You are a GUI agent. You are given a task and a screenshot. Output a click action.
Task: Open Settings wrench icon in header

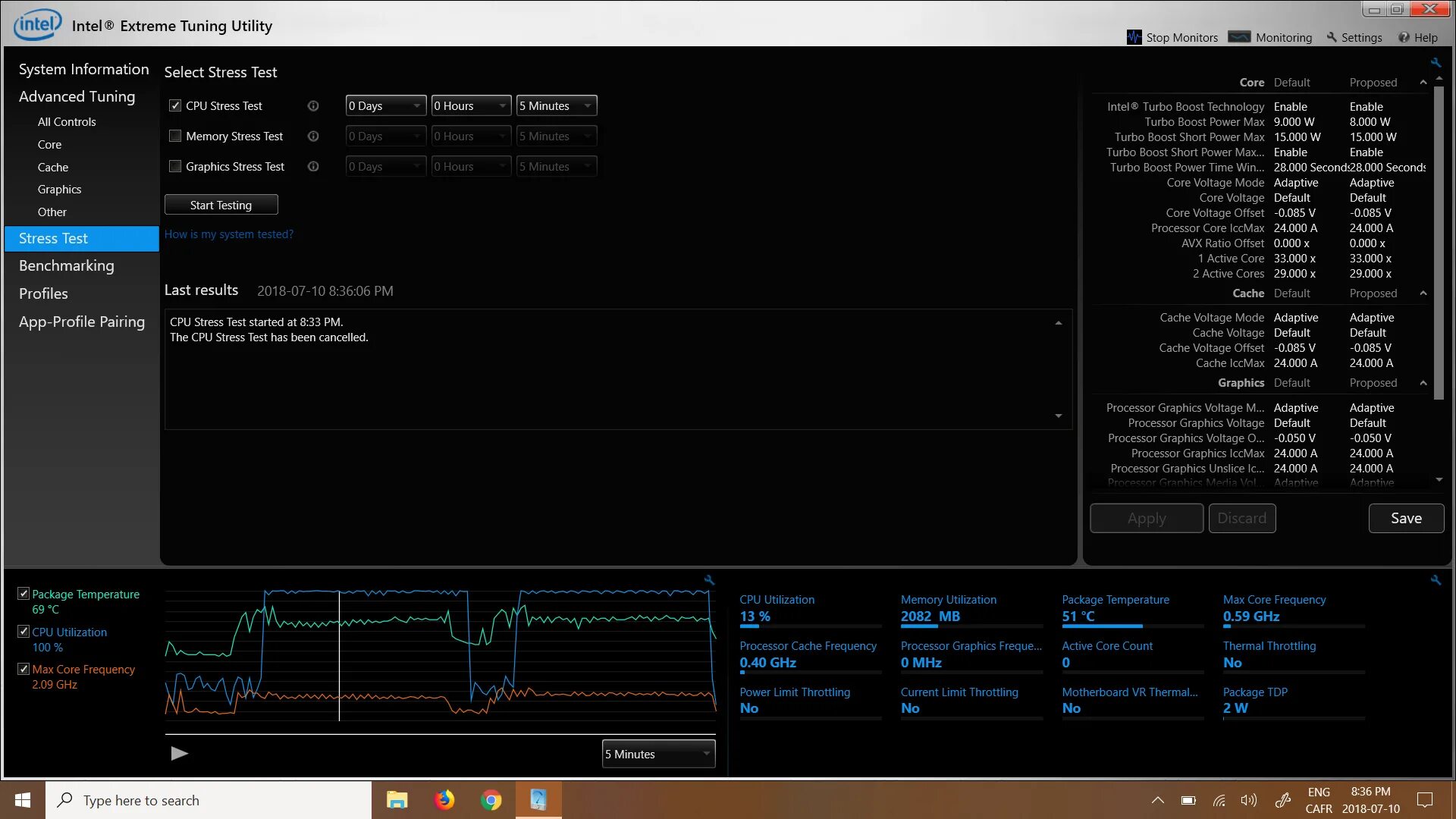click(1332, 37)
